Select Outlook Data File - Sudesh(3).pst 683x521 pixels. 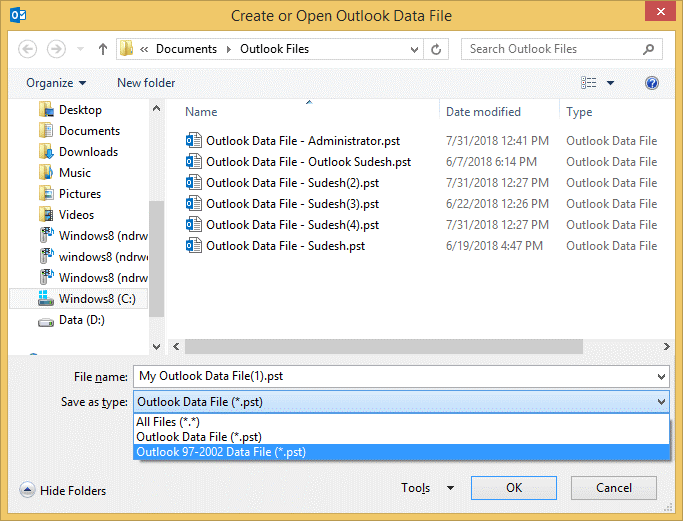click(292, 203)
